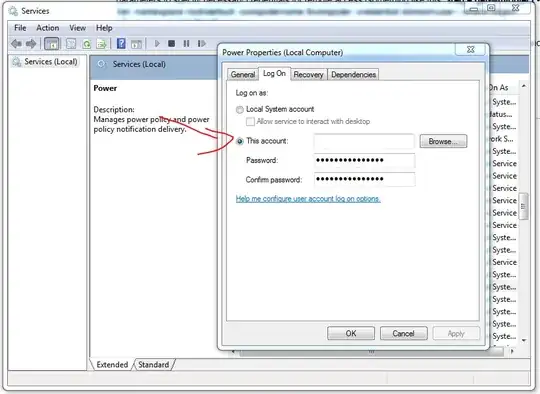Click the Pause Service icon
Screen dimensions: 540x394
(186, 43)
